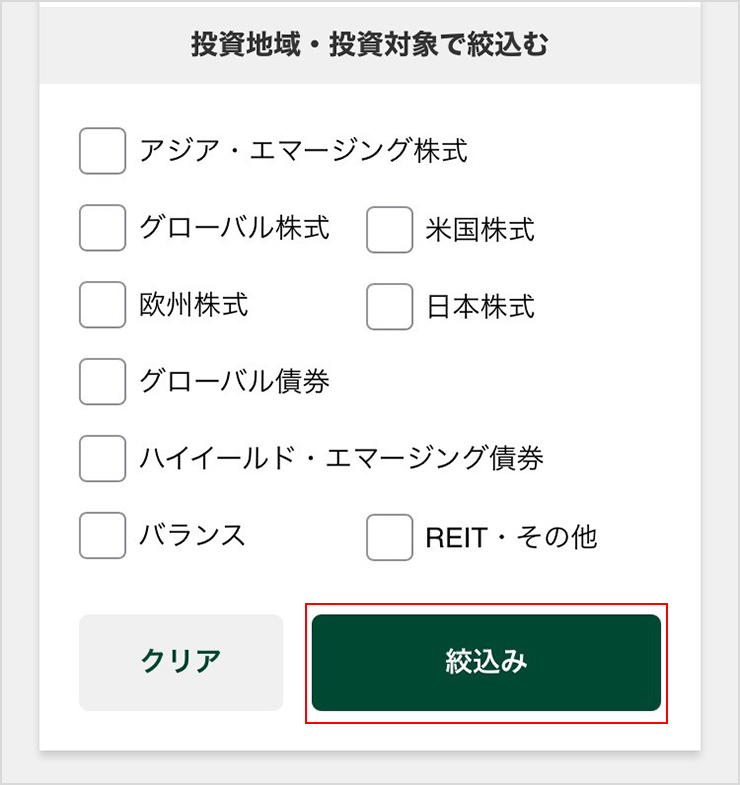This screenshot has width=740, height=785.
Task: Click the 投資地域・投資対象で絞込む header
Action: (369, 44)
